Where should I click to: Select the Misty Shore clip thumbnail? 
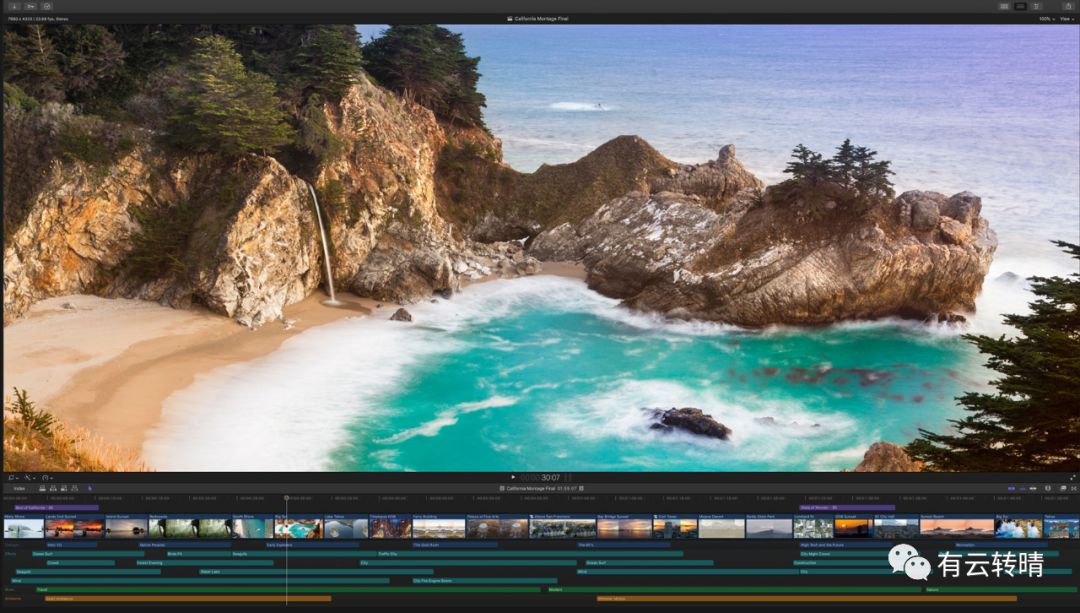pyautogui.click(x=23, y=526)
